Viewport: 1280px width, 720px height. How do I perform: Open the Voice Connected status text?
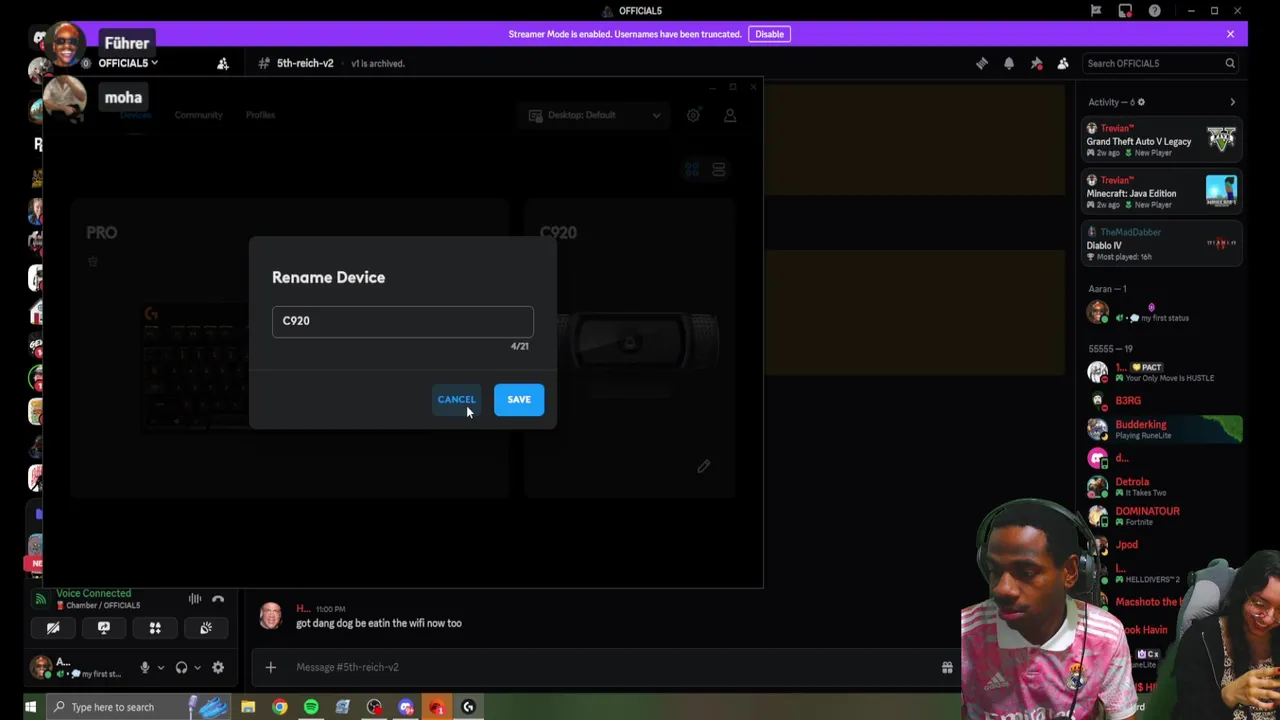click(x=93, y=593)
